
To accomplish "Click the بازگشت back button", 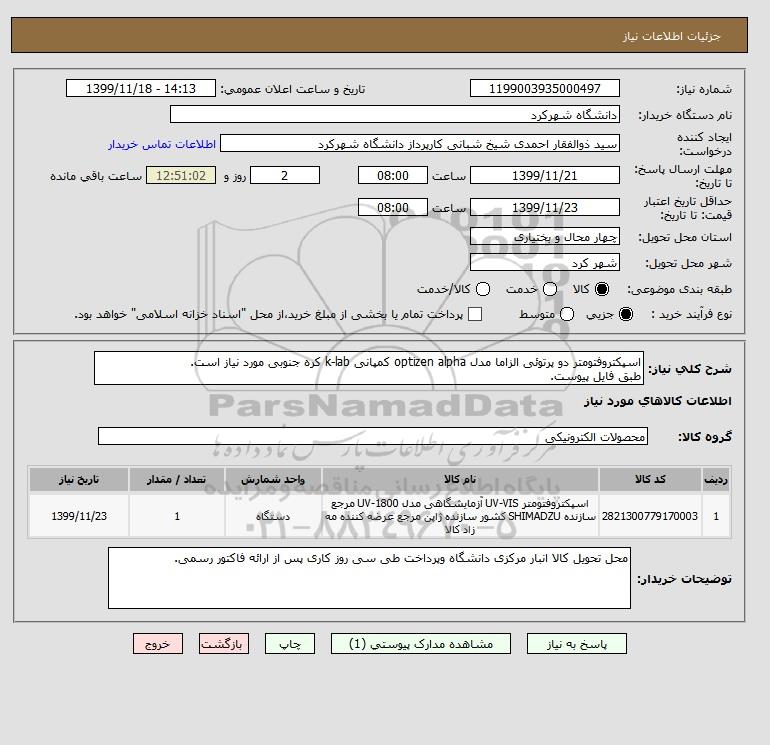I will (x=224, y=644).
